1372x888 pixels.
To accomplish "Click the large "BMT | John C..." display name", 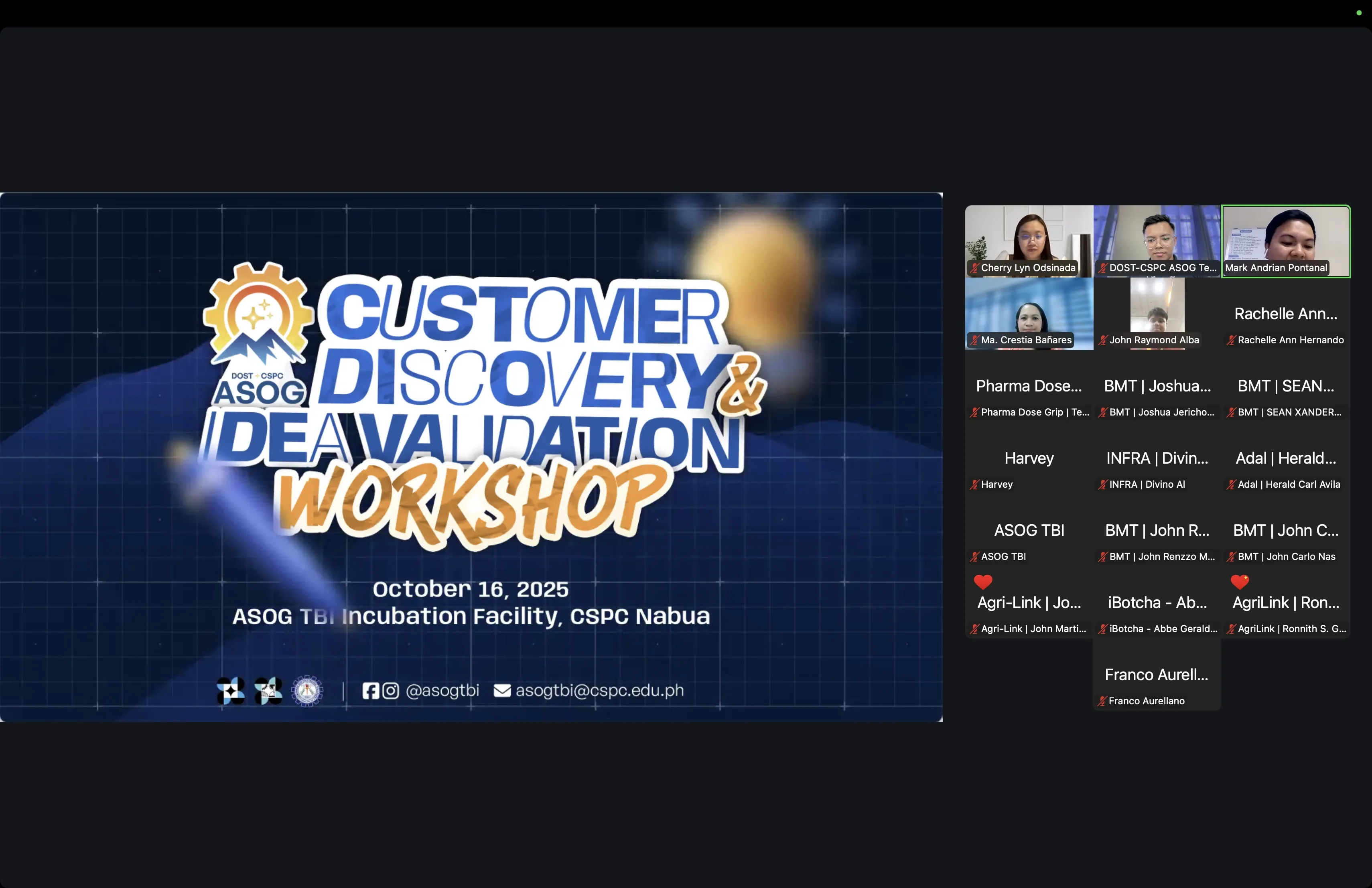I will (1285, 530).
